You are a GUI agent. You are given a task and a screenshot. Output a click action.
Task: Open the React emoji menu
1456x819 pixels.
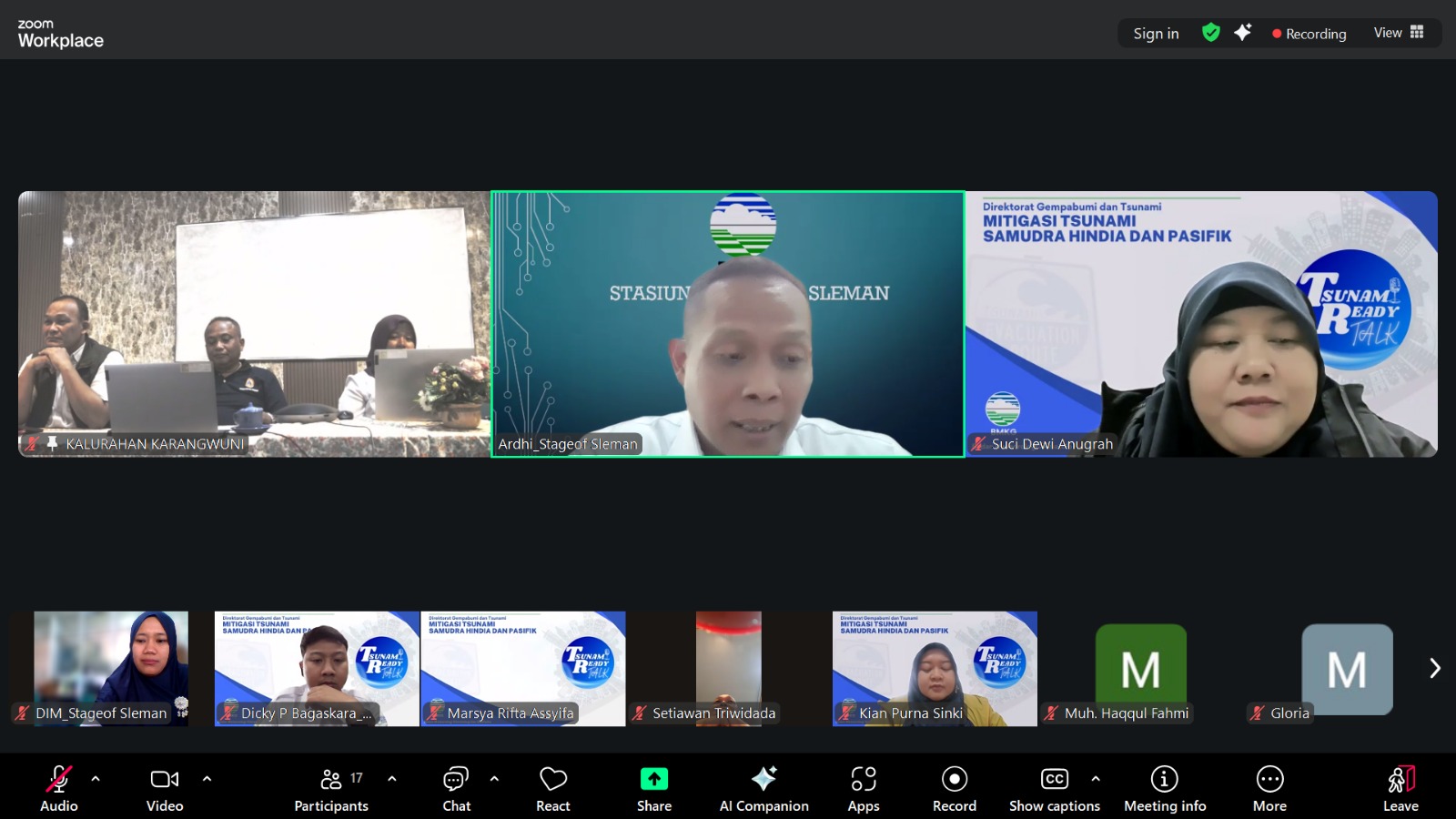pyautogui.click(x=552, y=789)
